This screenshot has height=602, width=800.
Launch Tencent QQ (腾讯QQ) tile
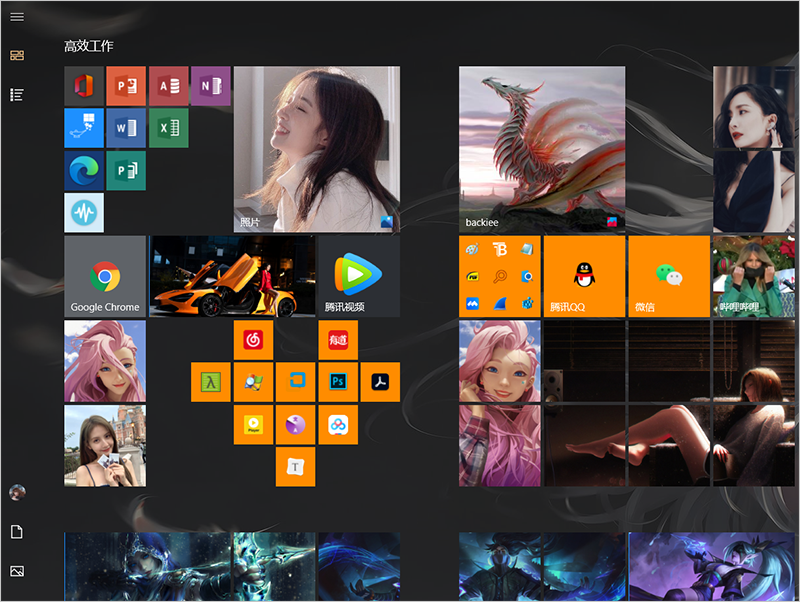583,277
